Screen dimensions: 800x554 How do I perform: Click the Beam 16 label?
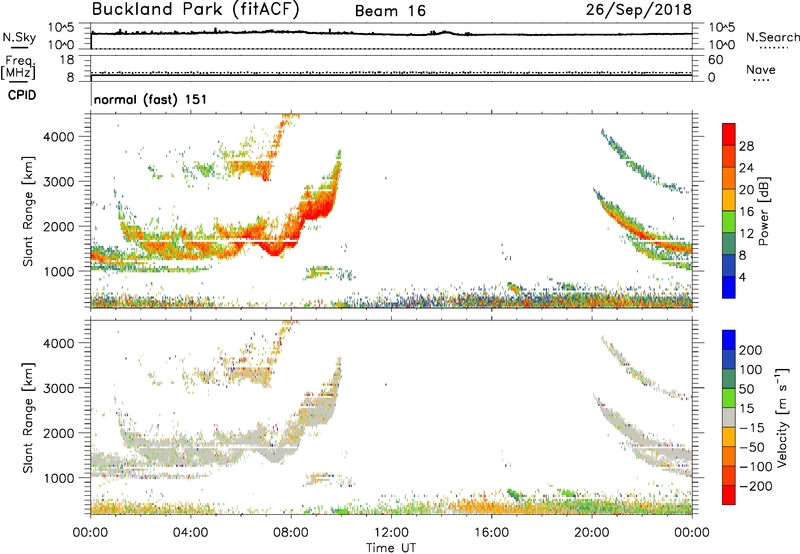pyautogui.click(x=390, y=11)
